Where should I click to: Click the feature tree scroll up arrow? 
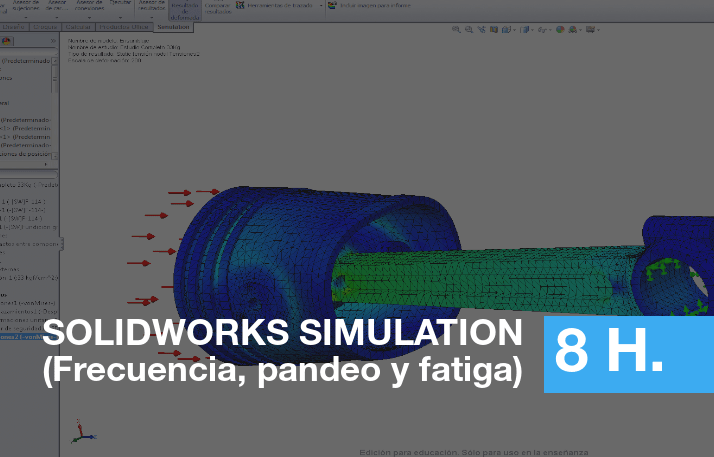(55, 61)
